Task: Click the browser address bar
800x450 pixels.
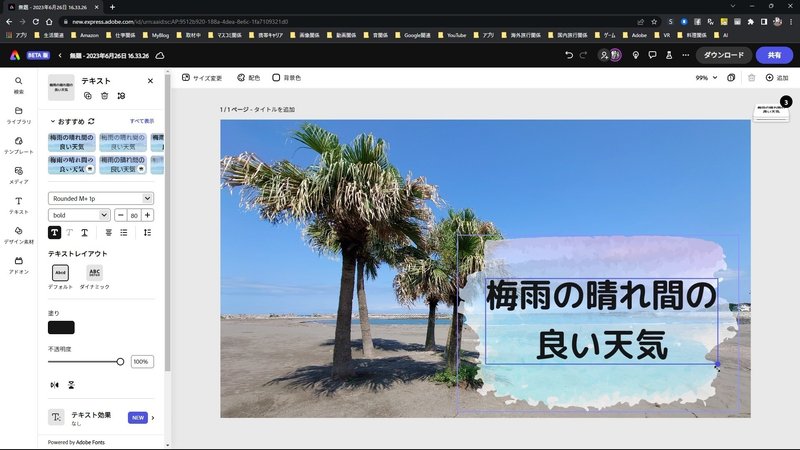Action: pos(347,21)
